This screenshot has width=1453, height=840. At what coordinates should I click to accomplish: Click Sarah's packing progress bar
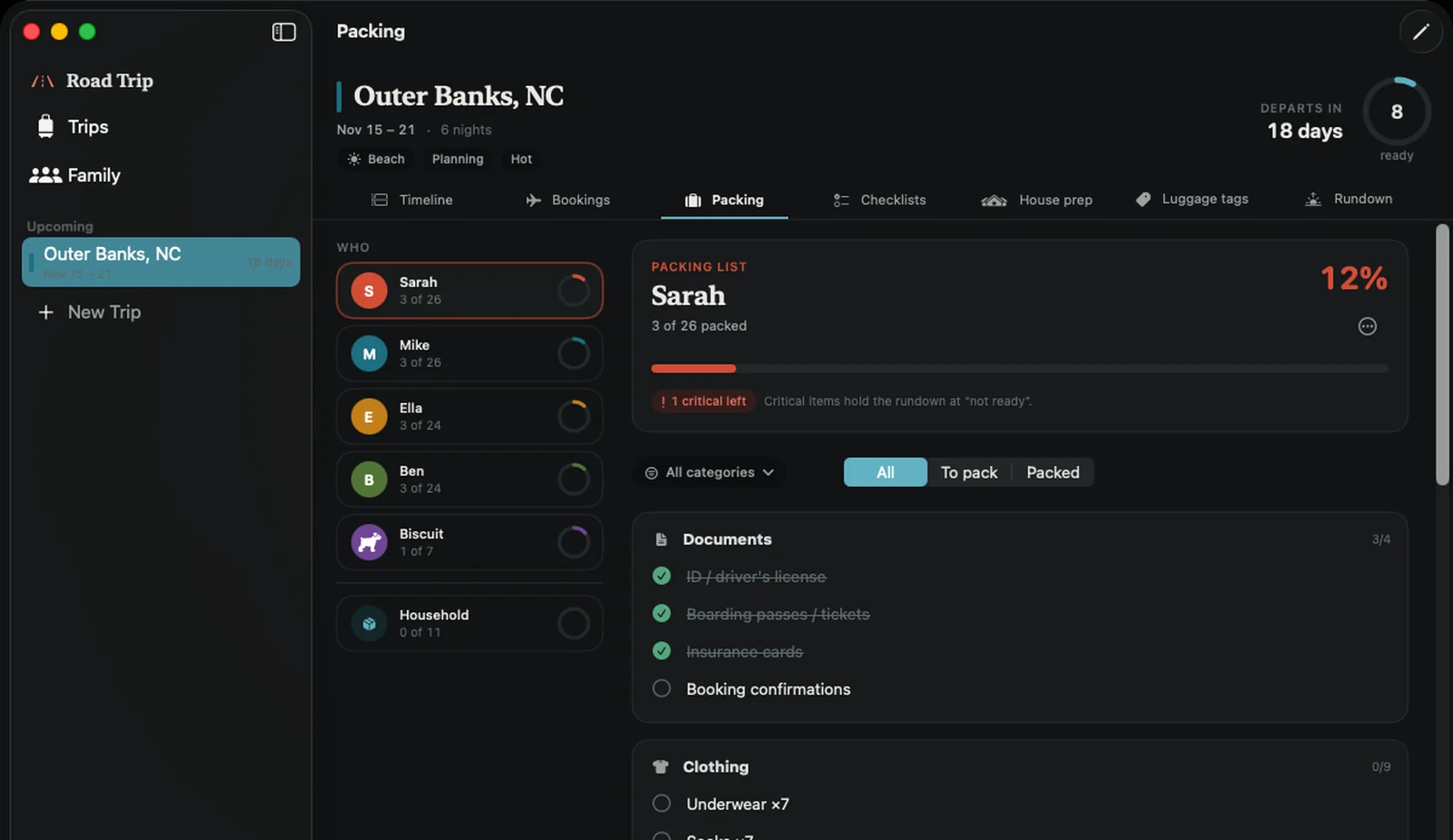tap(1020, 369)
